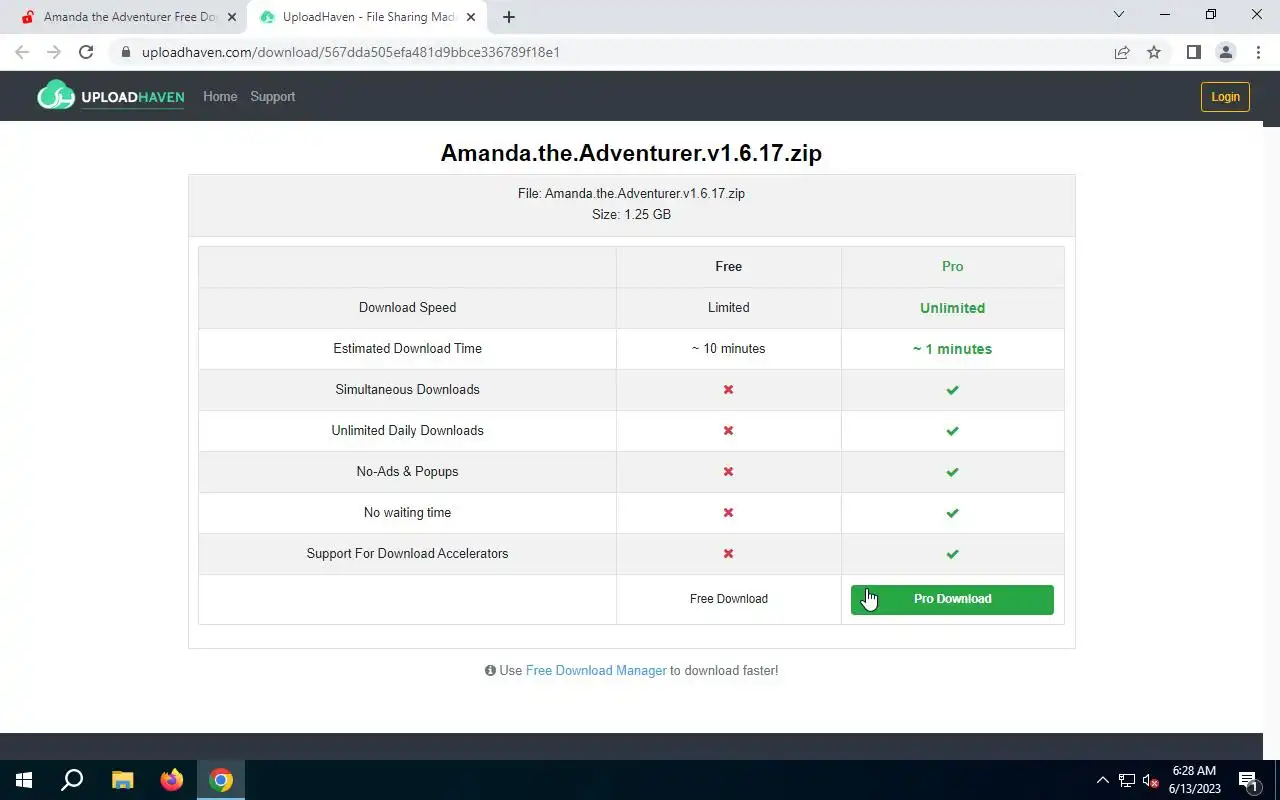Go back with the browser back arrow
The image size is (1280, 800).
click(22, 52)
